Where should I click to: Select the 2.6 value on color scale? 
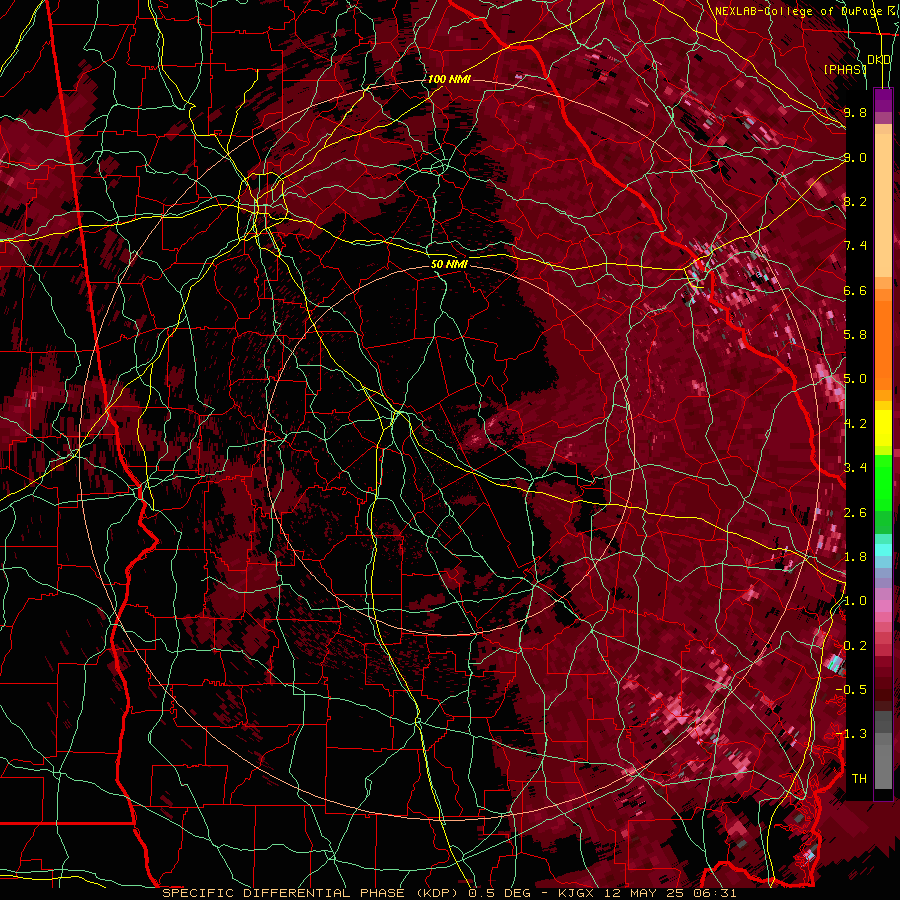coord(855,513)
